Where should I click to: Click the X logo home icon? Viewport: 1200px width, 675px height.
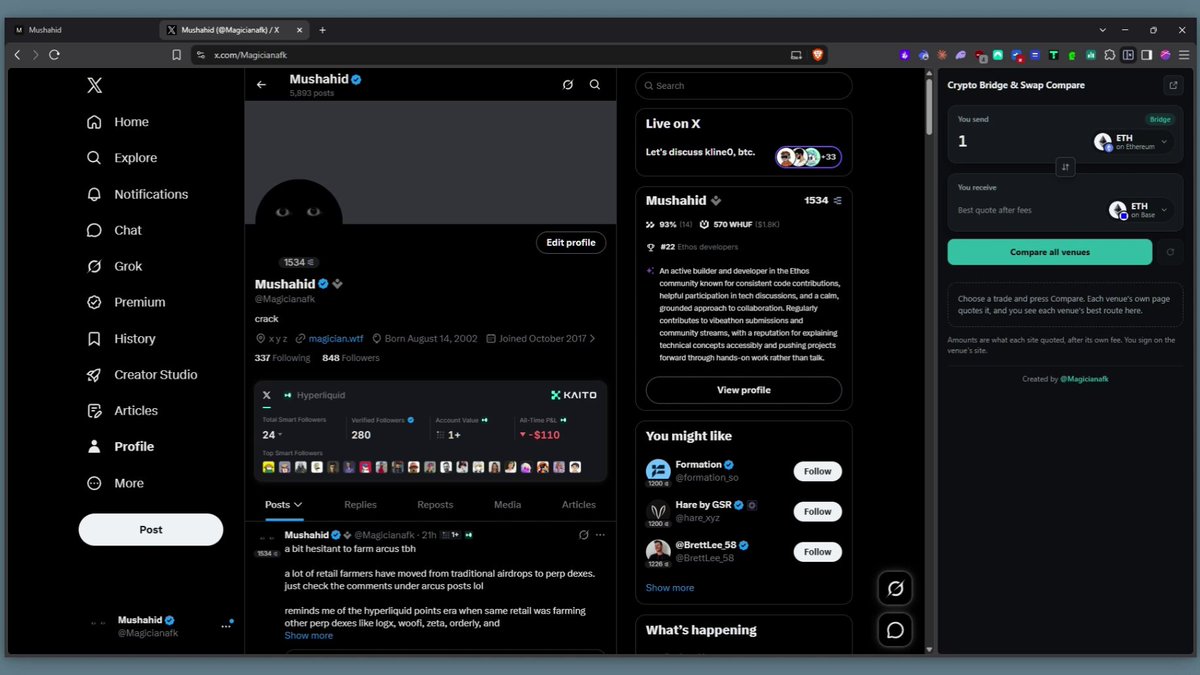click(x=94, y=86)
